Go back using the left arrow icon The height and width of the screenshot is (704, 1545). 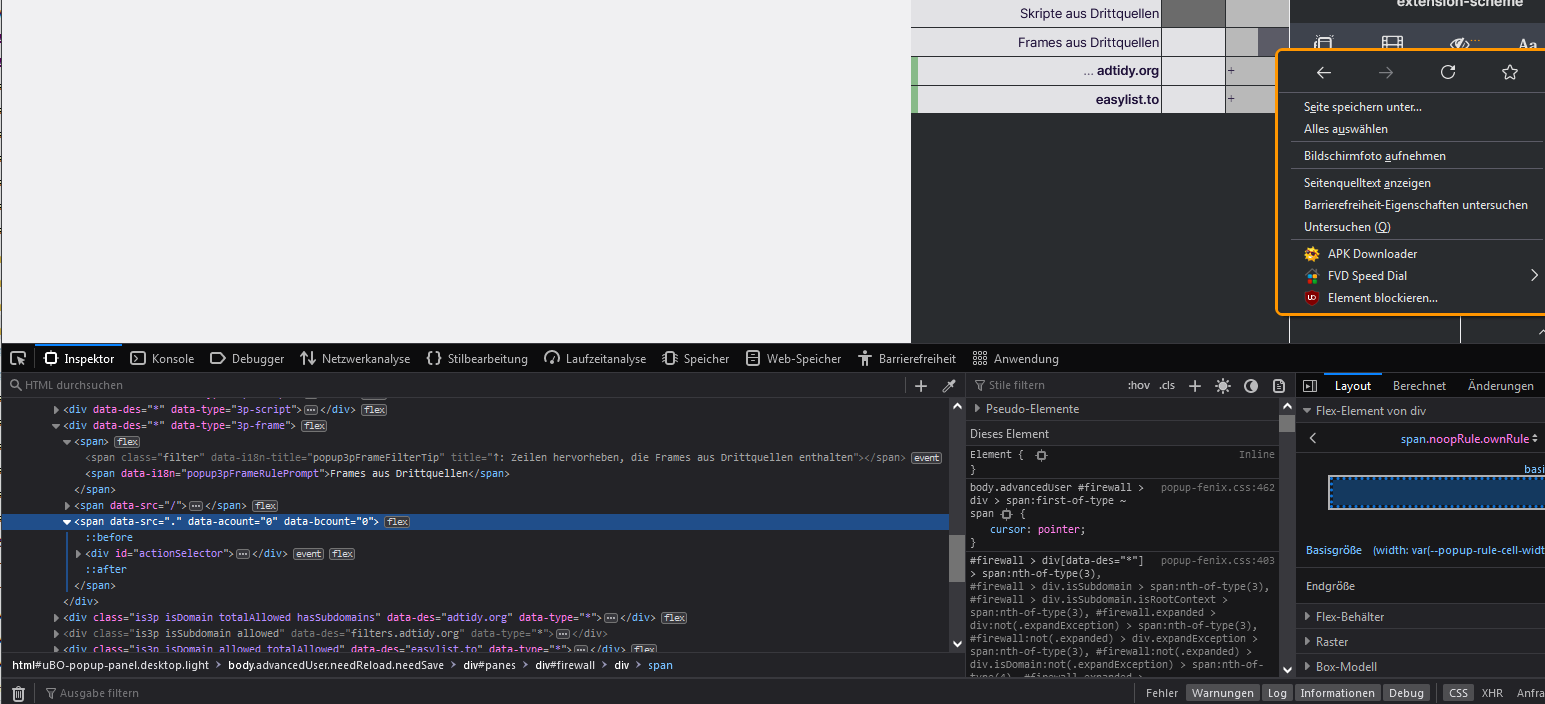coord(1323,72)
